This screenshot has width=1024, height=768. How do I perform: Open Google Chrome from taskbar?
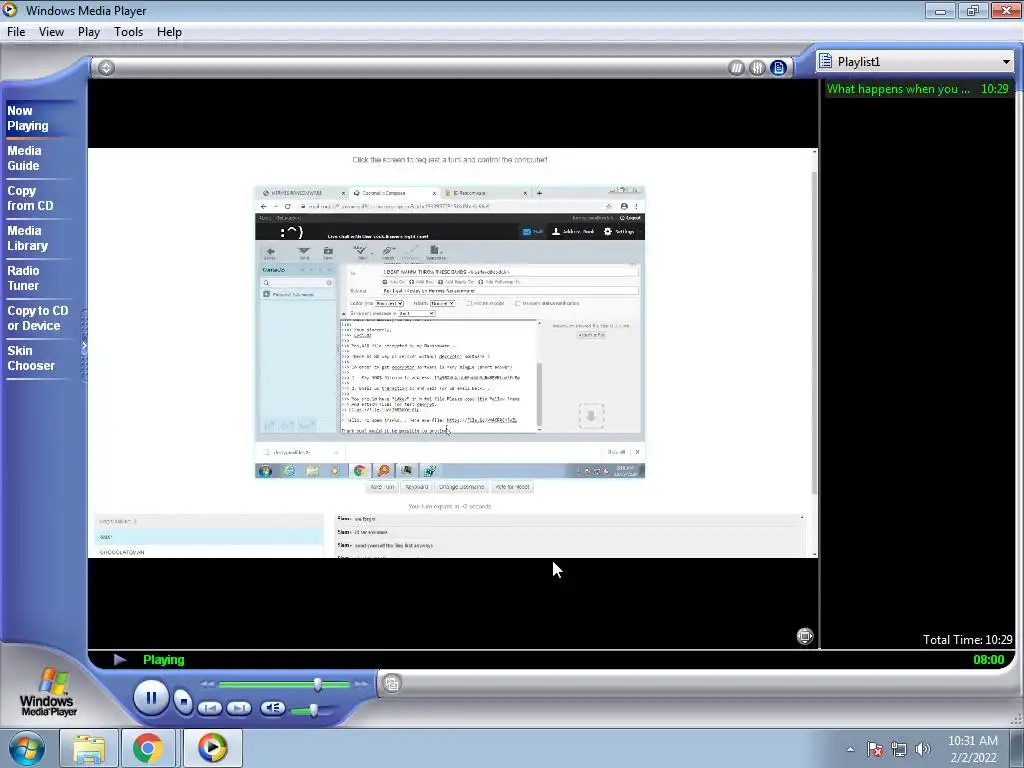pyautogui.click(x=148, y=748)
